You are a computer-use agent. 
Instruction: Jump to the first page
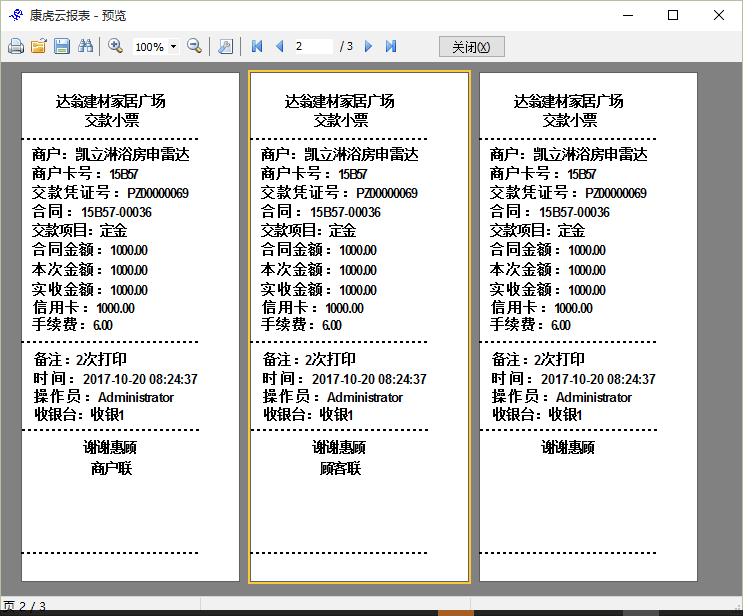(257, 47)
